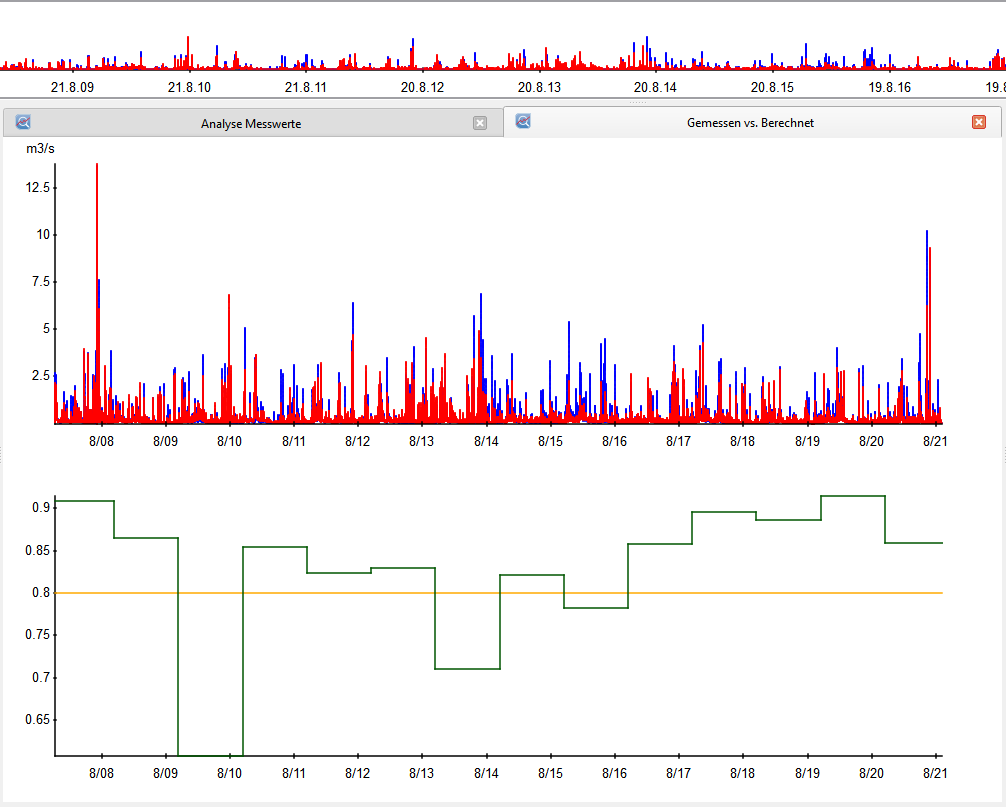Click the green step segment at 0.71

tap(467, 668)
